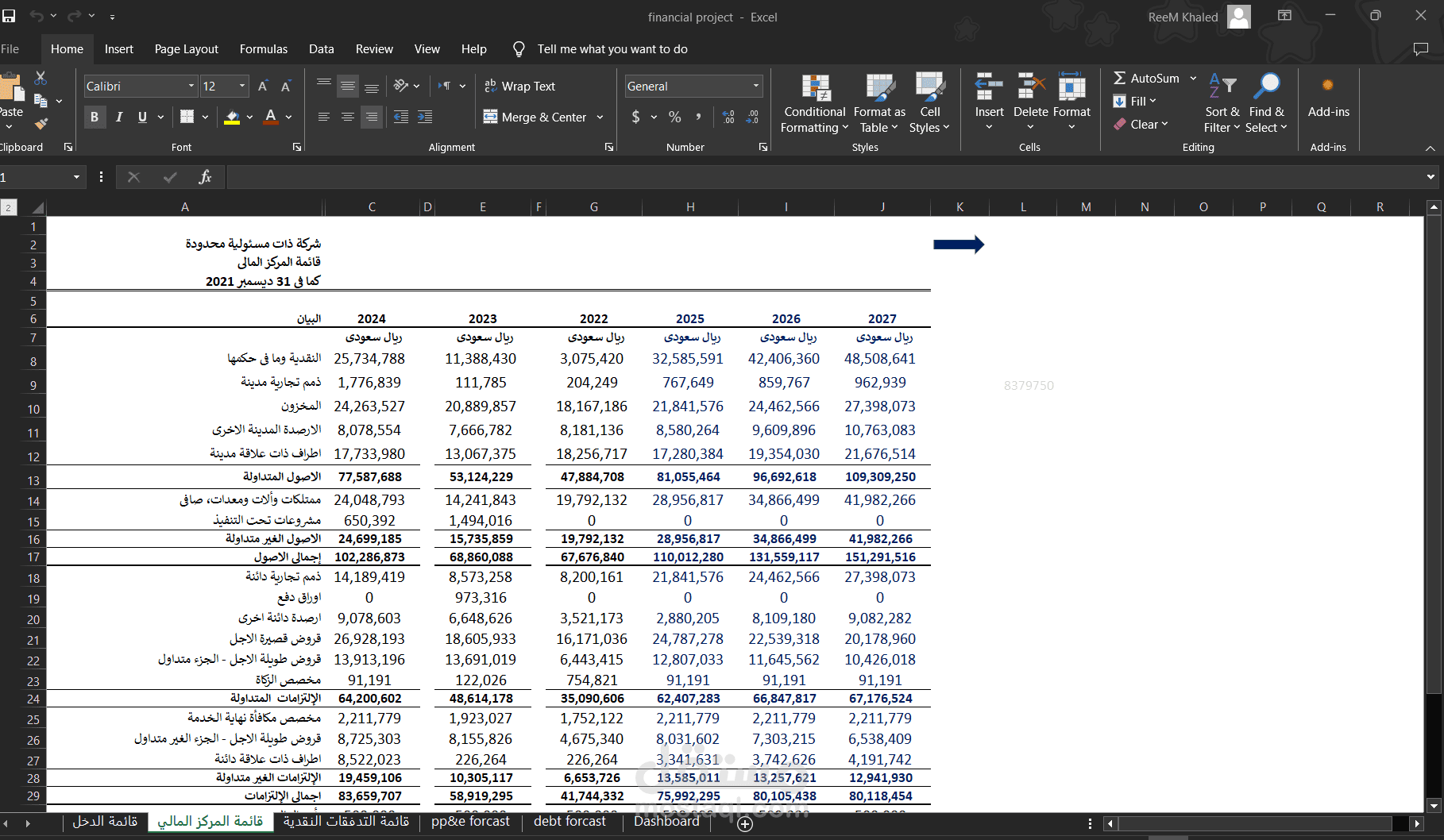This screenshot has width=1444, height=840.
Task: Click the Clear button
Action: pyautogui.click(x=1141, y=124)
